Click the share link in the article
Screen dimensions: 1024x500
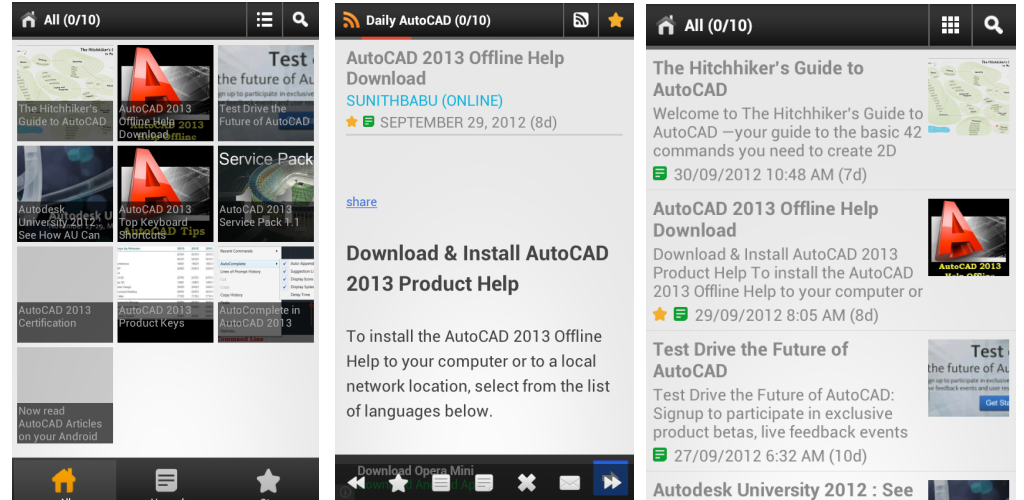tap(361, 202)
